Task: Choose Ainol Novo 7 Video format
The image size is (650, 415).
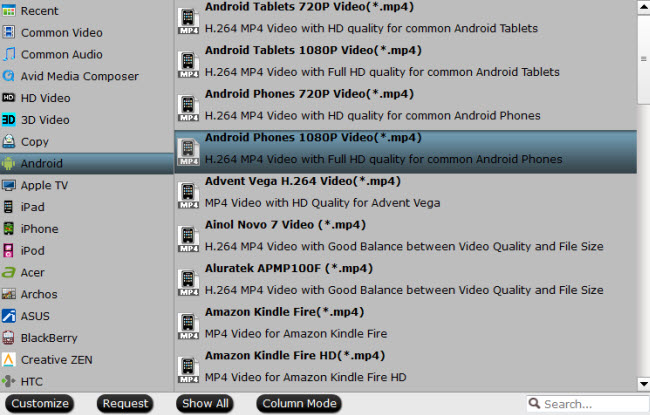Action: pos(405,236)
